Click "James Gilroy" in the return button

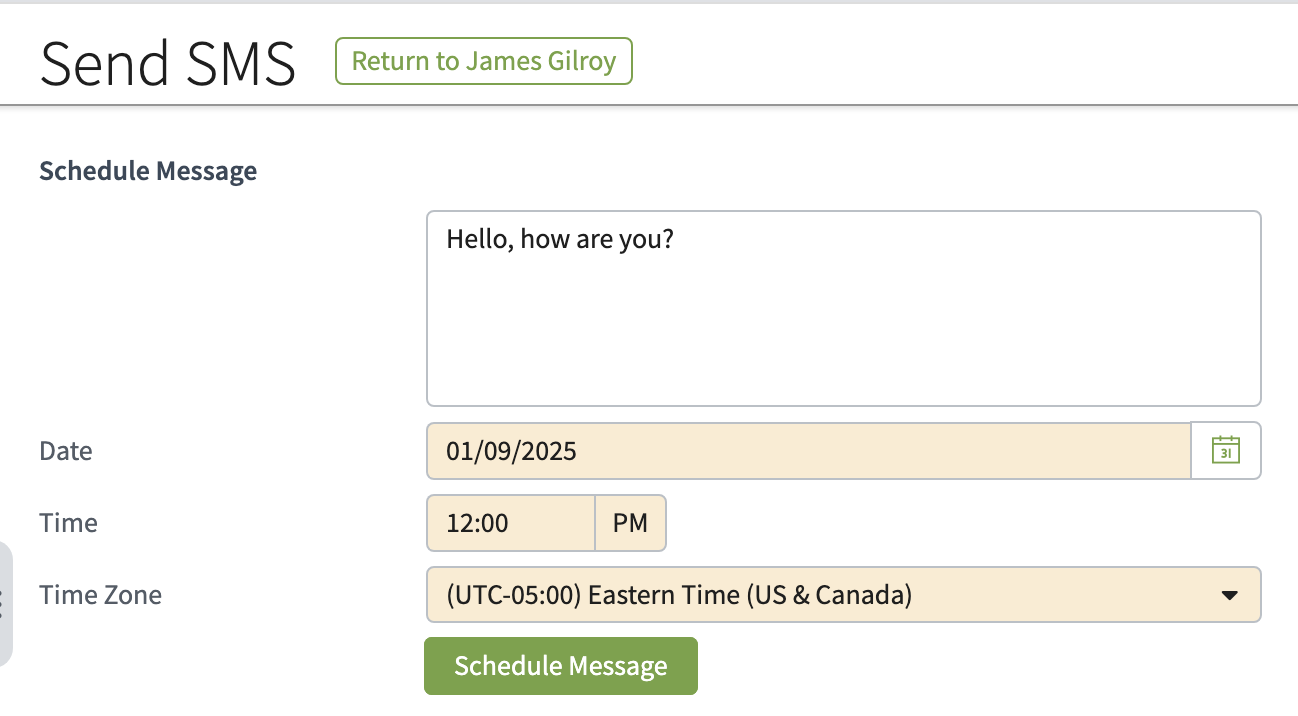[x=541, y=62]
